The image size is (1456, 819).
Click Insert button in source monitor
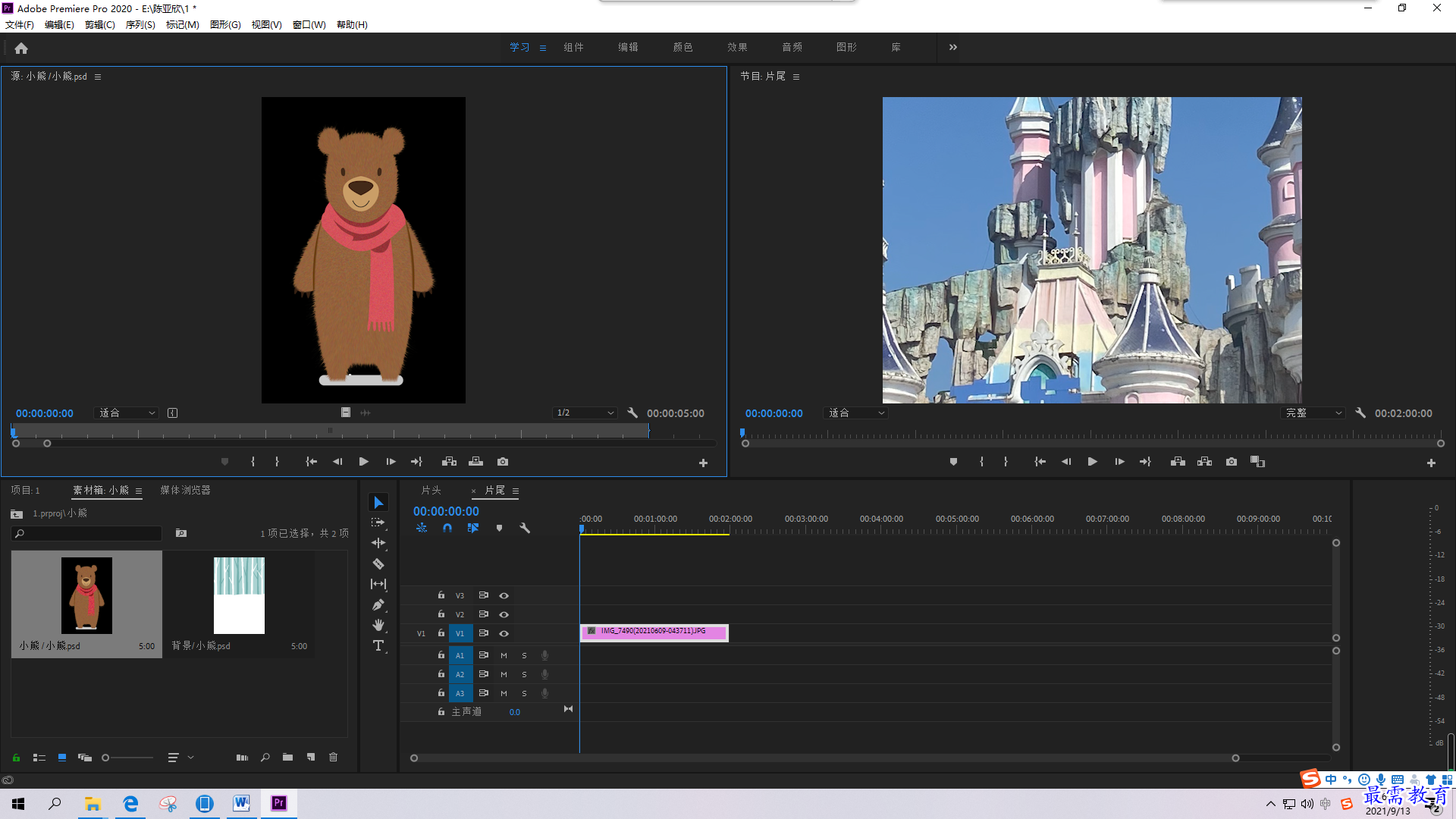point(449,461)
